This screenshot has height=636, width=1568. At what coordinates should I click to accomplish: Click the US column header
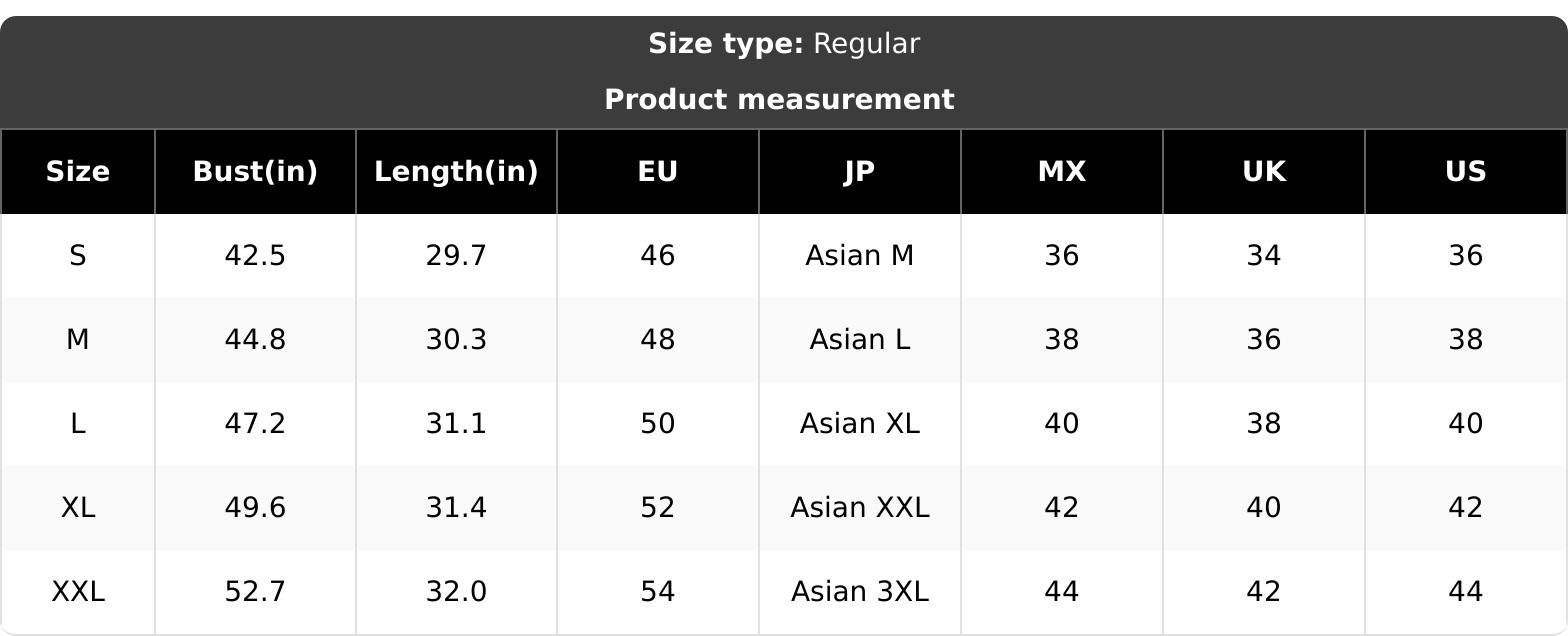[x=1466, y=172]
